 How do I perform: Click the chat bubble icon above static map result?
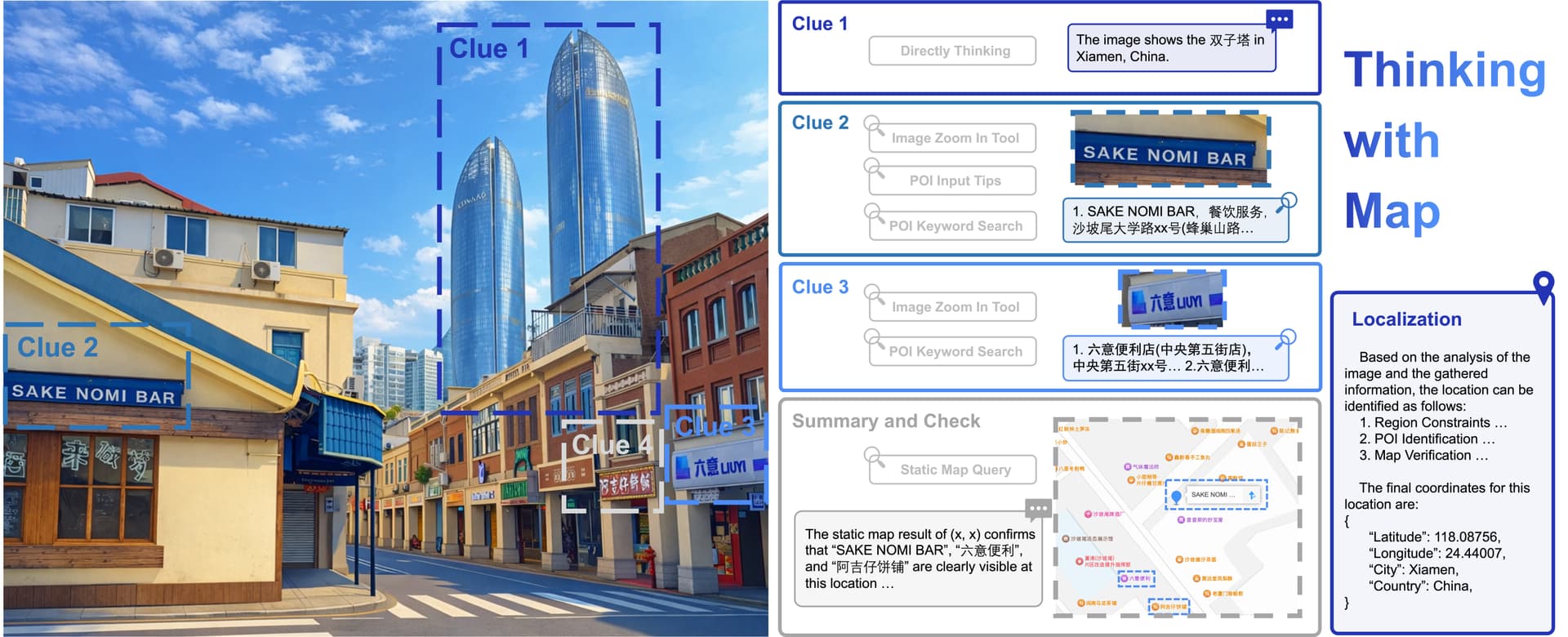click(x=1038, y=509)
